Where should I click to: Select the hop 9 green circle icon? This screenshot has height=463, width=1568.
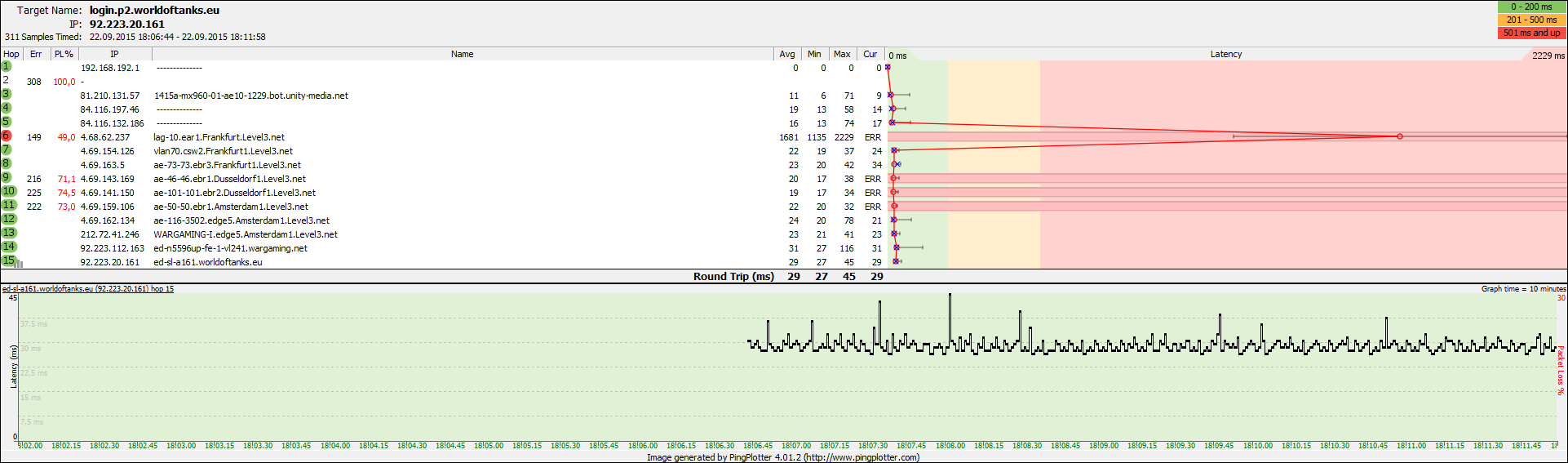(7, 177)
